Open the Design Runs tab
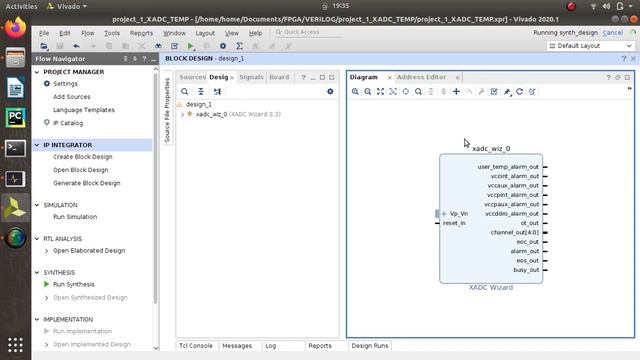 [x=370, y=346]
